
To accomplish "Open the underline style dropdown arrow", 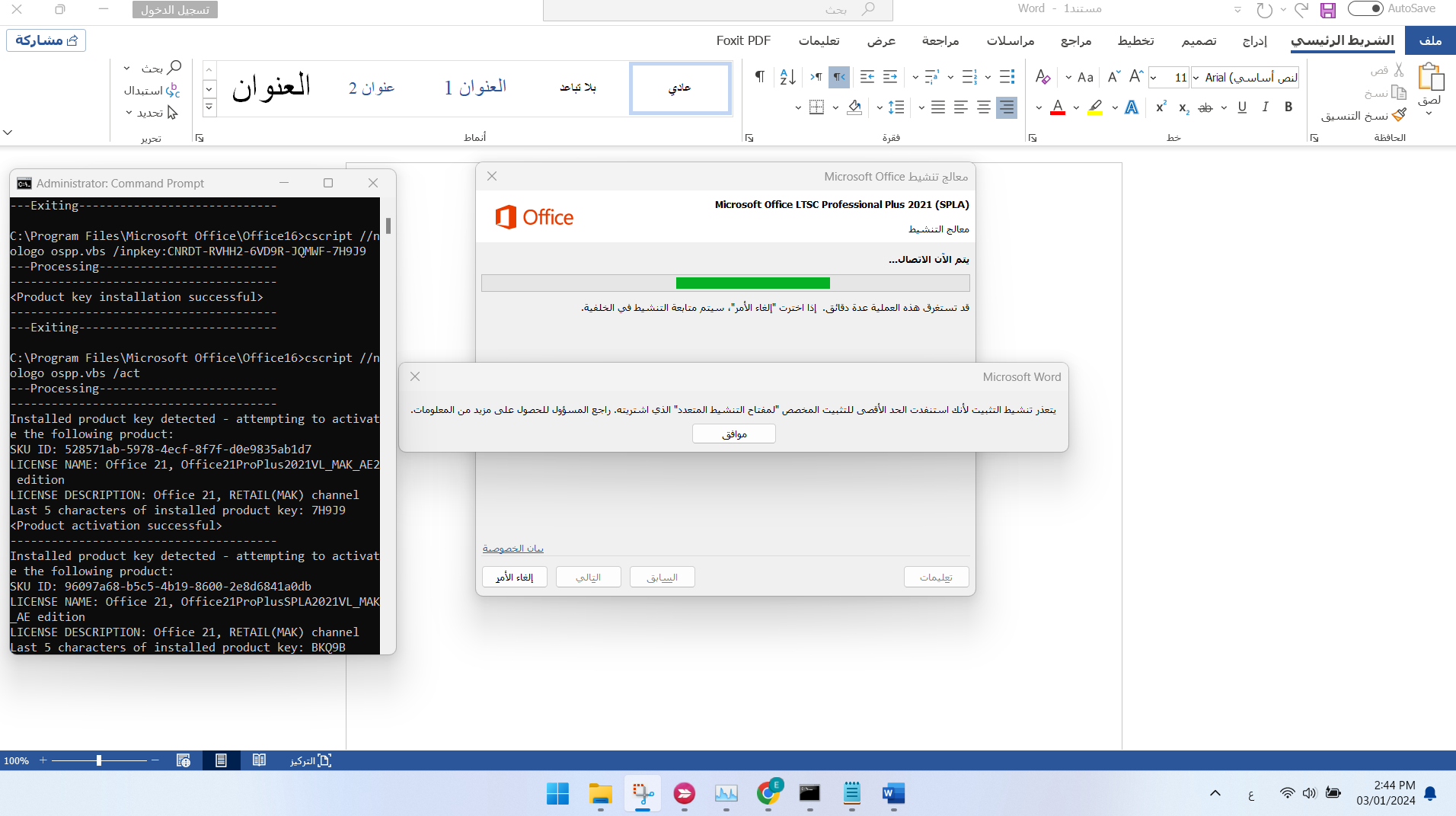I will 1224,107.
